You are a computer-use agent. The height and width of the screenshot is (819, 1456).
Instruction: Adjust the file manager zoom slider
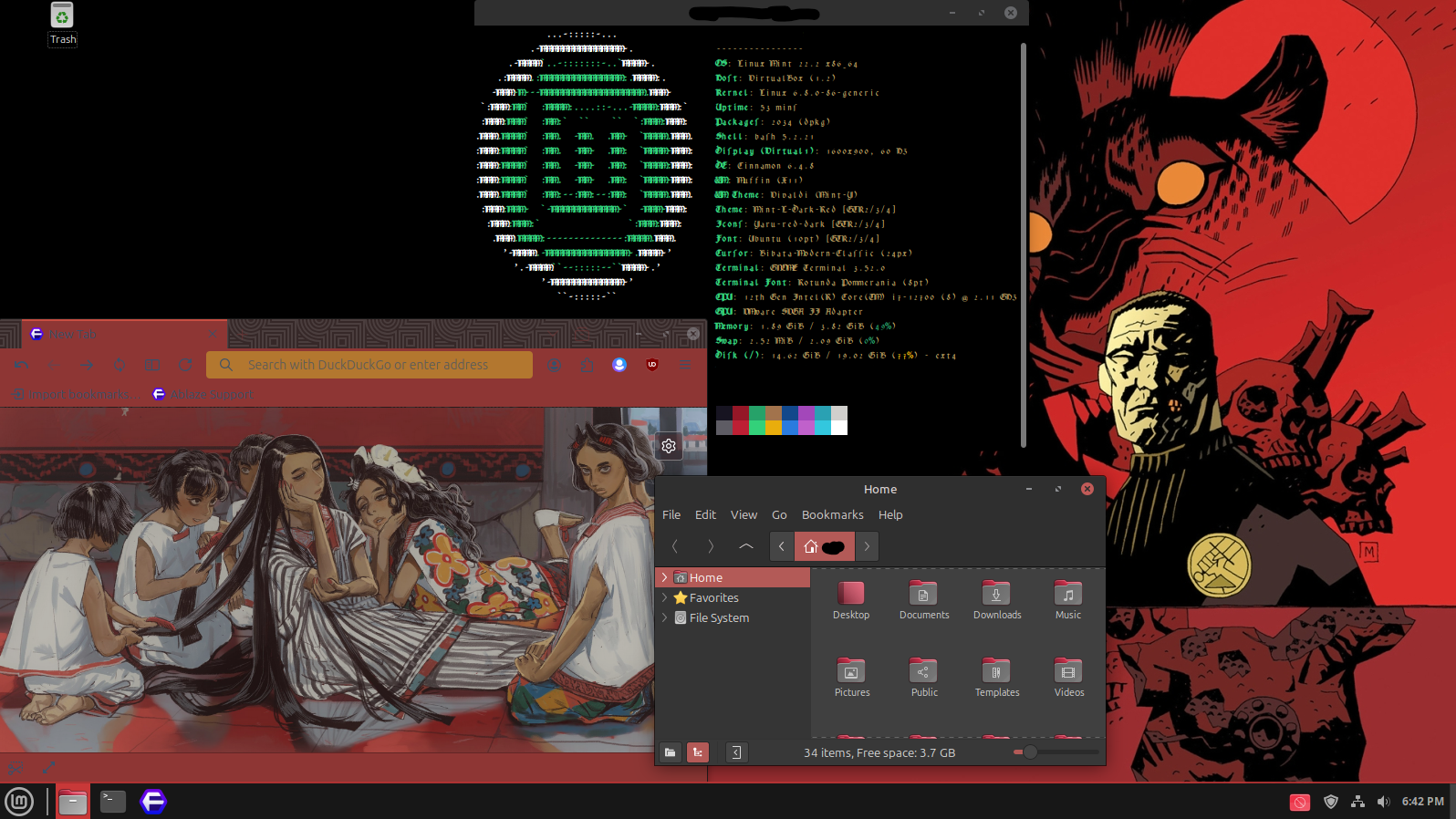point(1056,752)
